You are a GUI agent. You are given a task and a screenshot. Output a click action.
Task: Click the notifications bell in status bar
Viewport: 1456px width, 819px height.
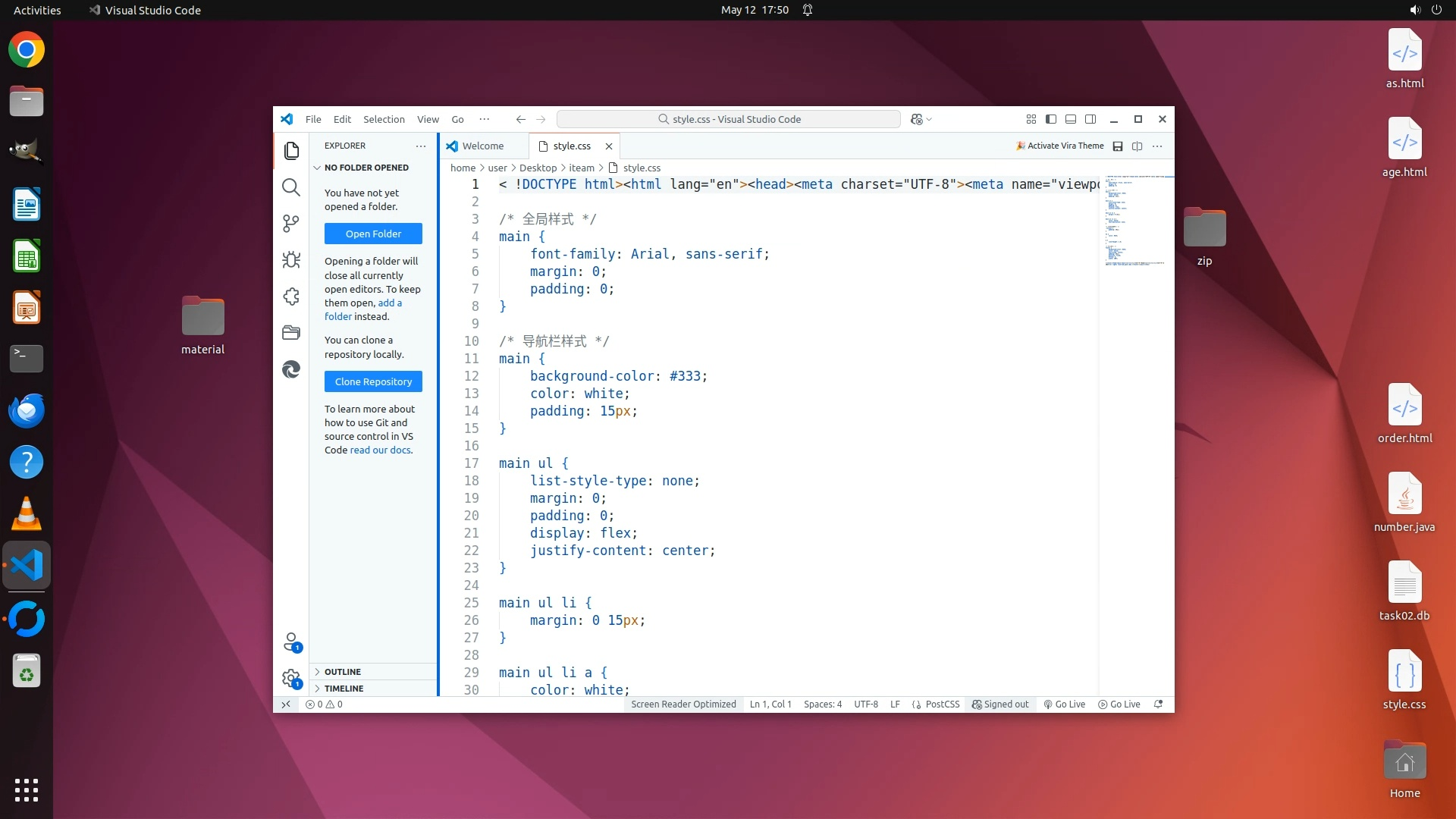pos(1158,704)
